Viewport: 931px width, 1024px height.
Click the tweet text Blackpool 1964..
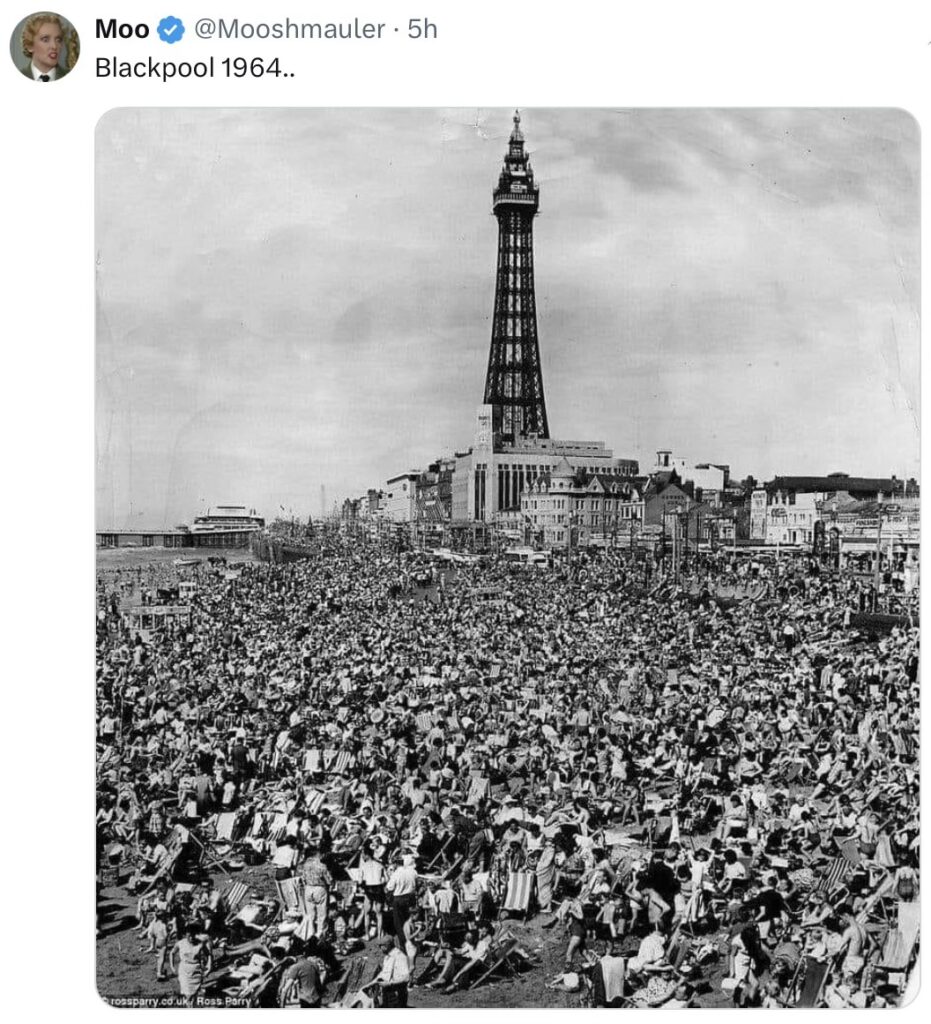195,68
